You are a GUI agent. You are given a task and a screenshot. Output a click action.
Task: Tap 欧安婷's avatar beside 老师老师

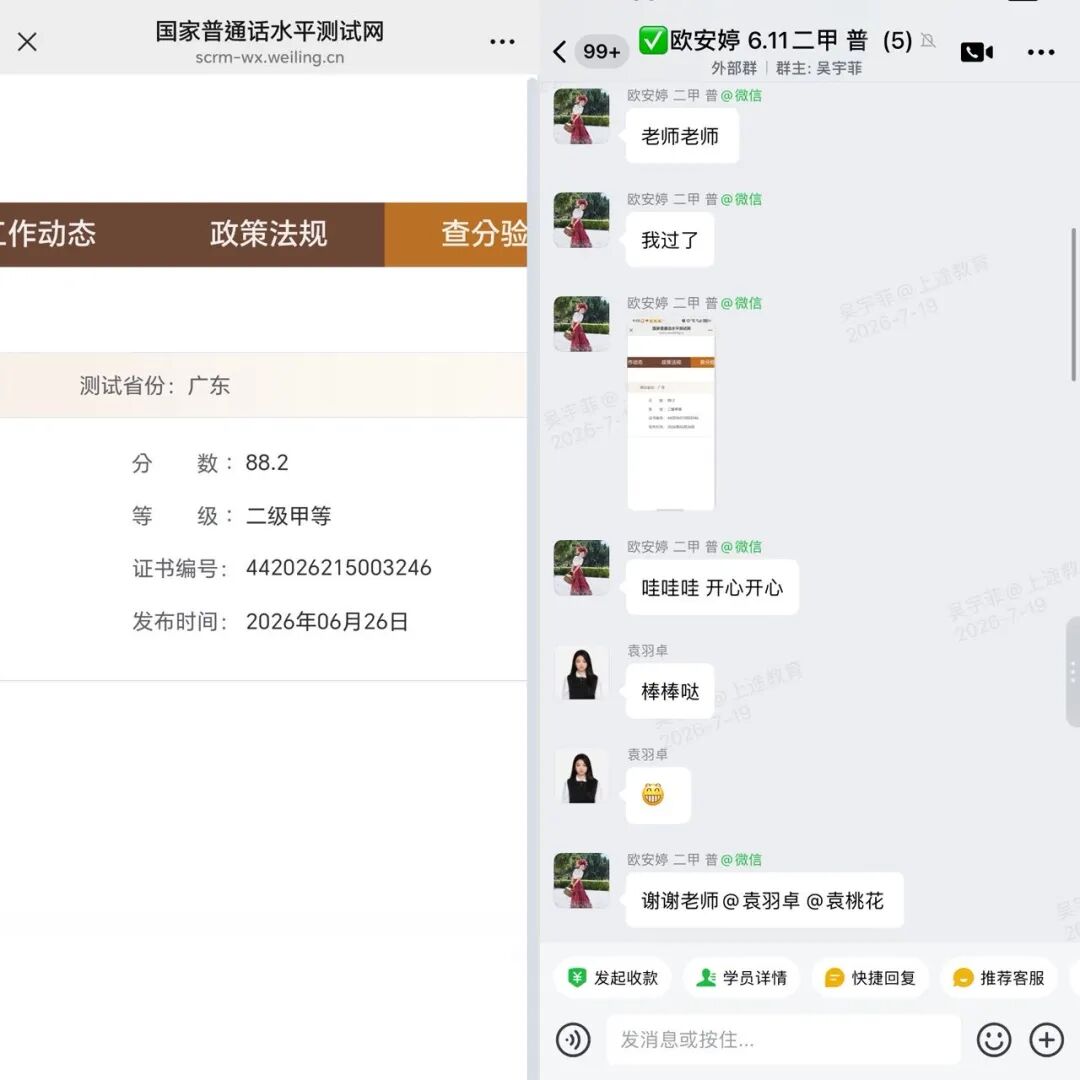point(581,116)
